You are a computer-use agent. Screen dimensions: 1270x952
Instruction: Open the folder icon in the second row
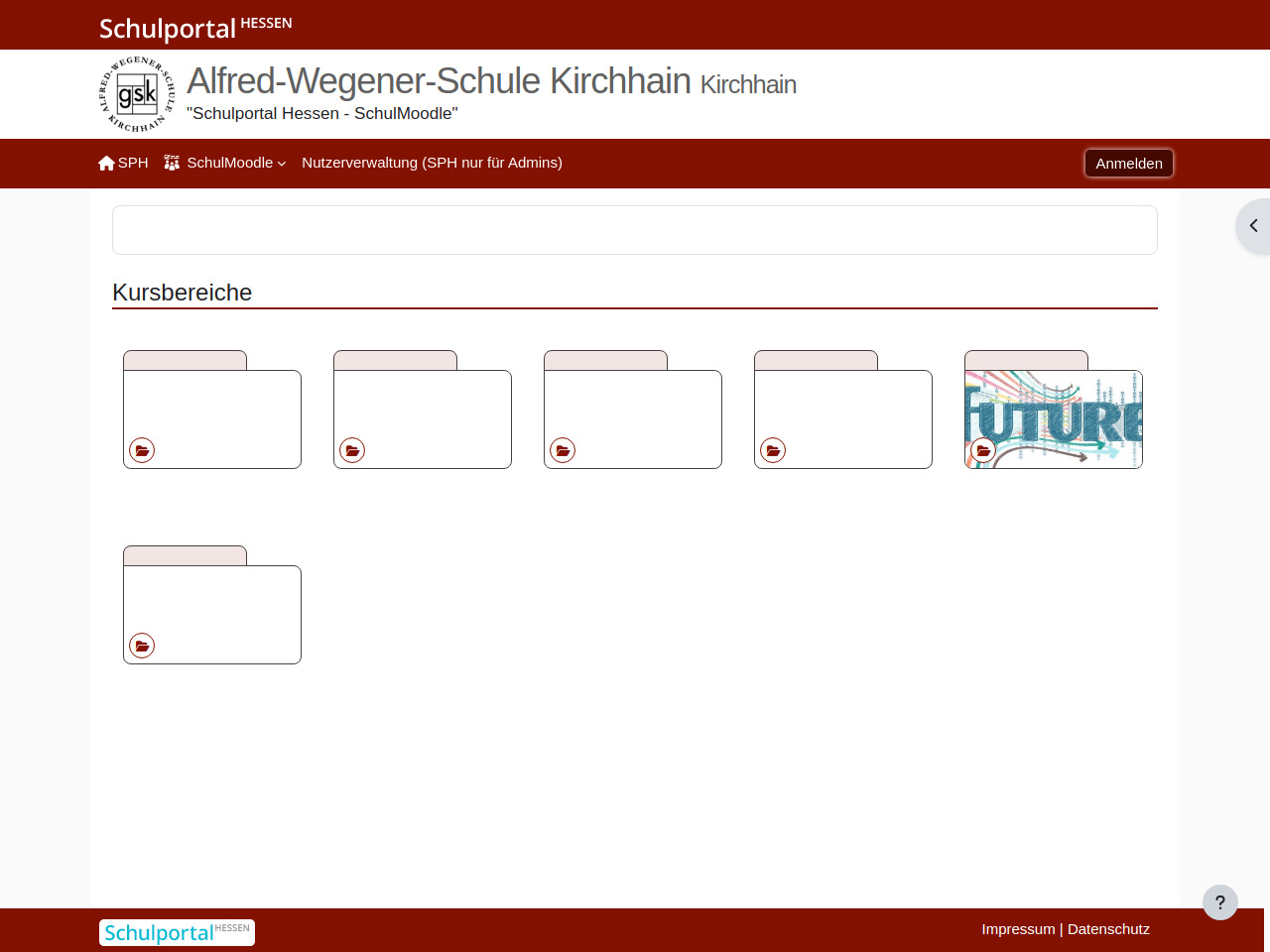pyautogui.click(x=142, y=646)
